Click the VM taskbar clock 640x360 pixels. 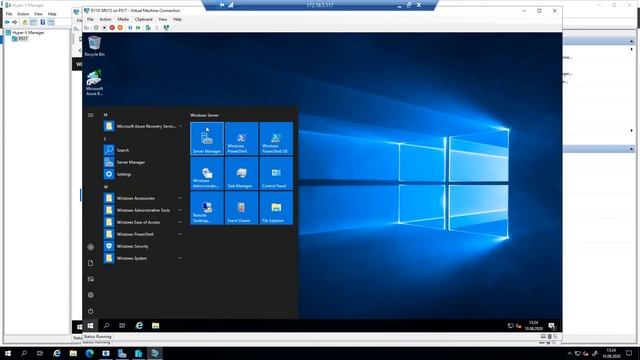[533, 325]
